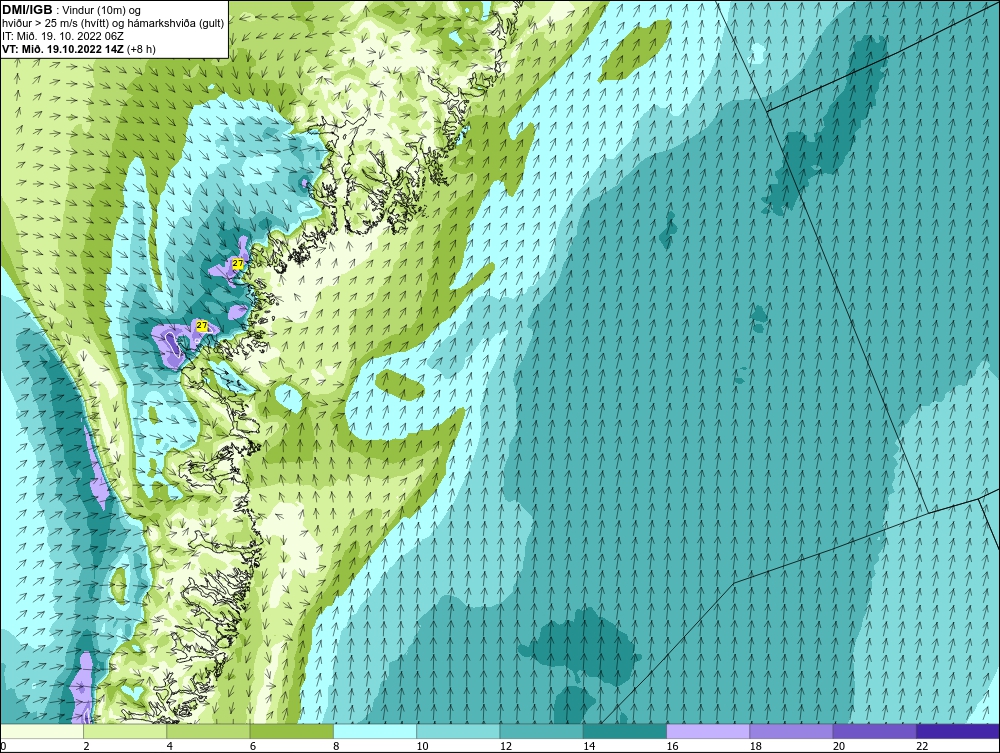Click the "20" scale label
This screenshot has height=753, width=1000.
pos(839,746)
